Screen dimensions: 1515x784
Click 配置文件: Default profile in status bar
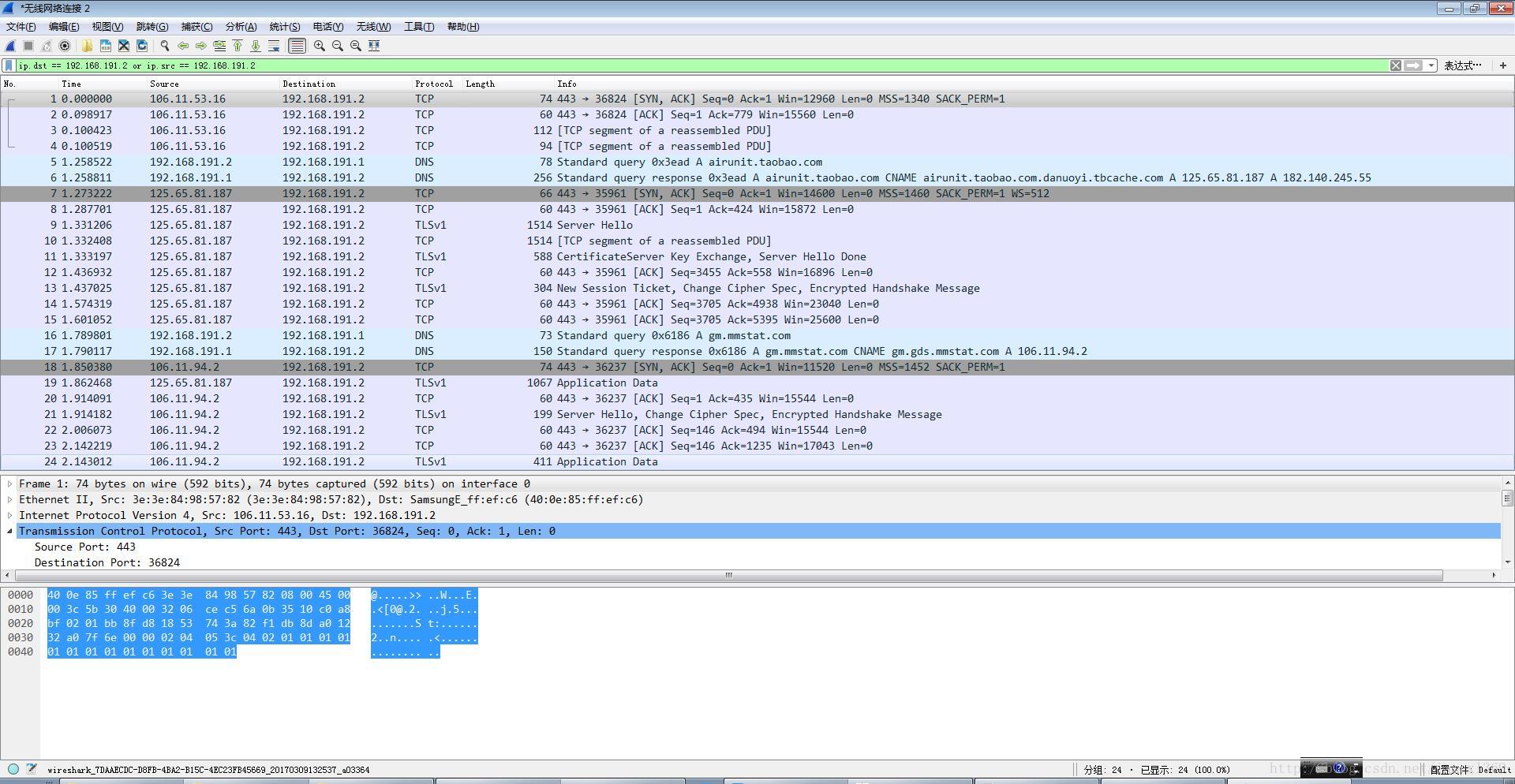(1470, 769)
